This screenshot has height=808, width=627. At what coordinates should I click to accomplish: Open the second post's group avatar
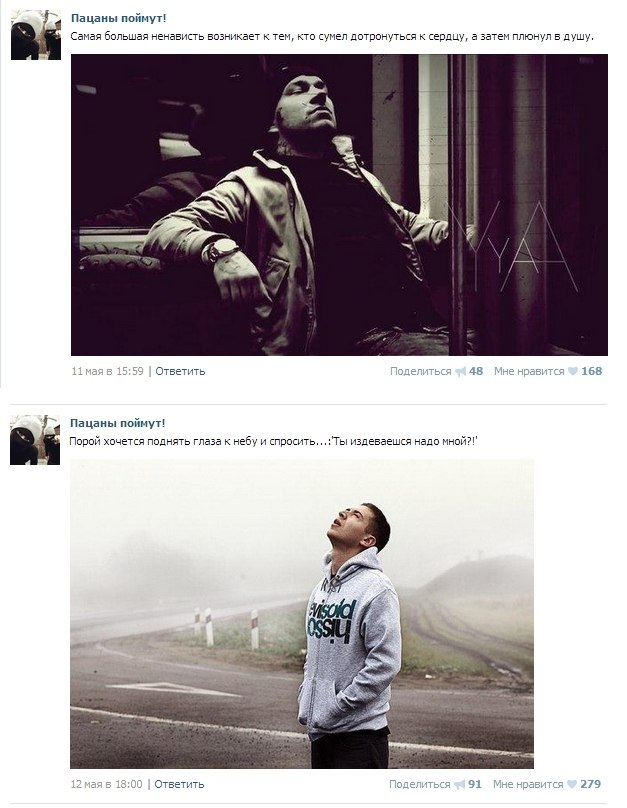(x=35, y=440)
